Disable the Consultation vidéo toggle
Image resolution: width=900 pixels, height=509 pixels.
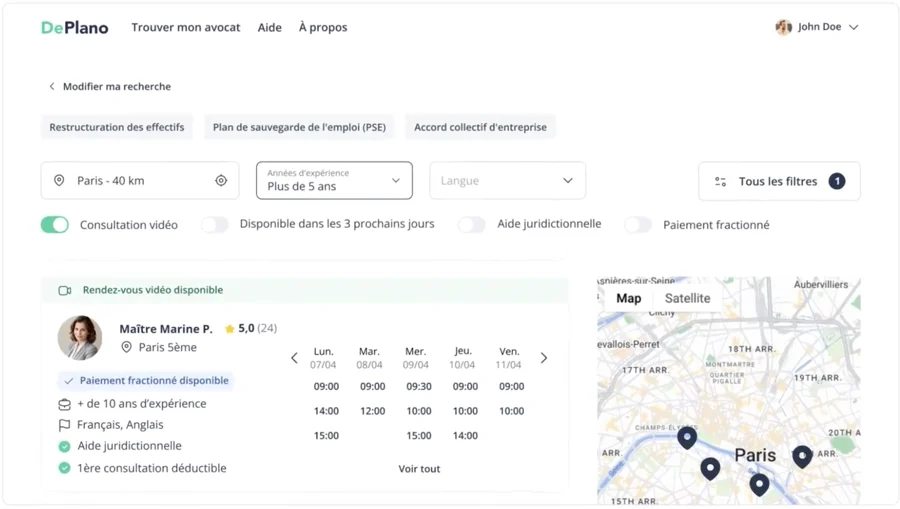point(55,225)
